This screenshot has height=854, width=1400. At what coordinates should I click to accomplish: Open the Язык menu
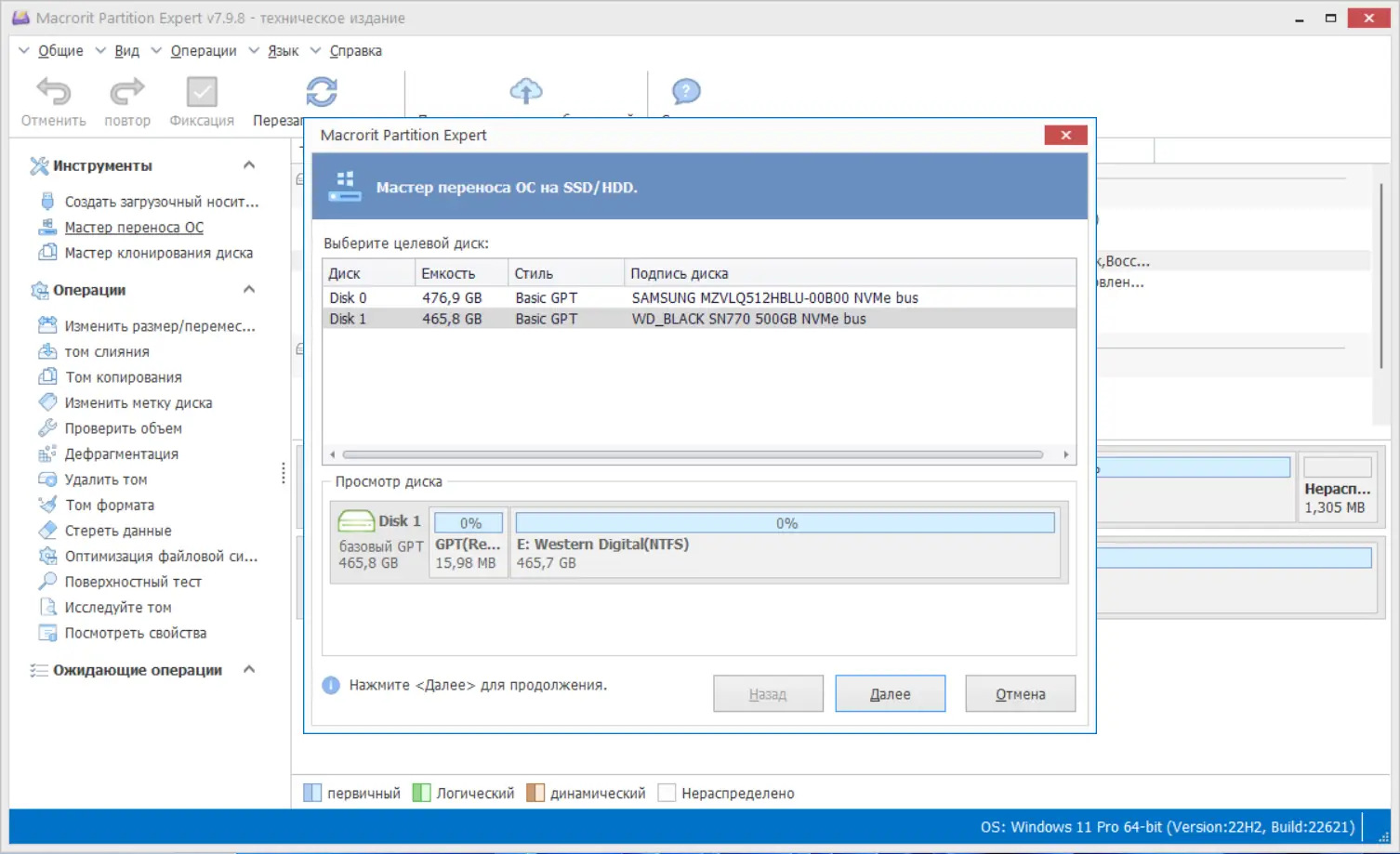point(283,51)
